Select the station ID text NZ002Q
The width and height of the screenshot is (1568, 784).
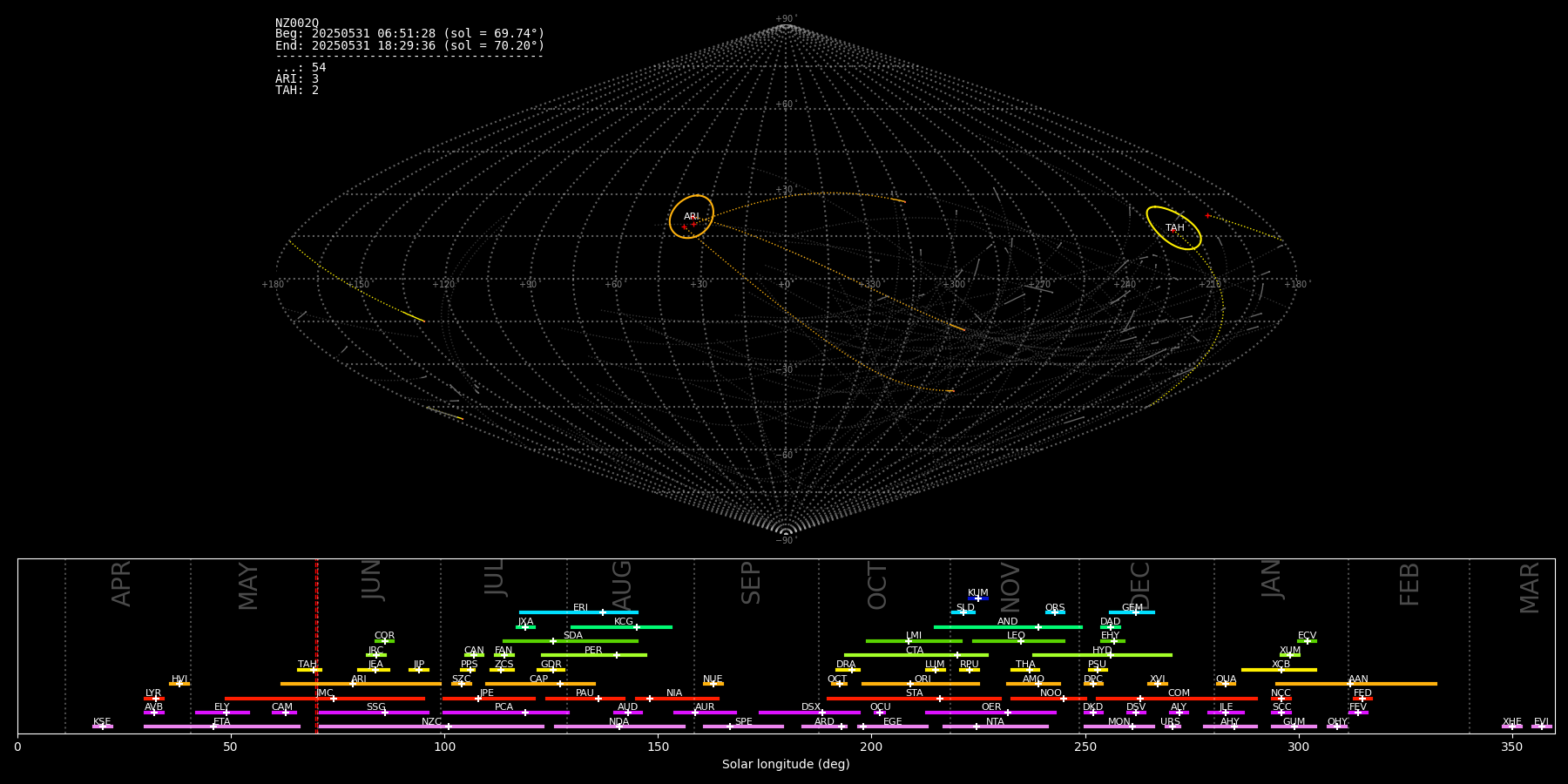(297, 24)
